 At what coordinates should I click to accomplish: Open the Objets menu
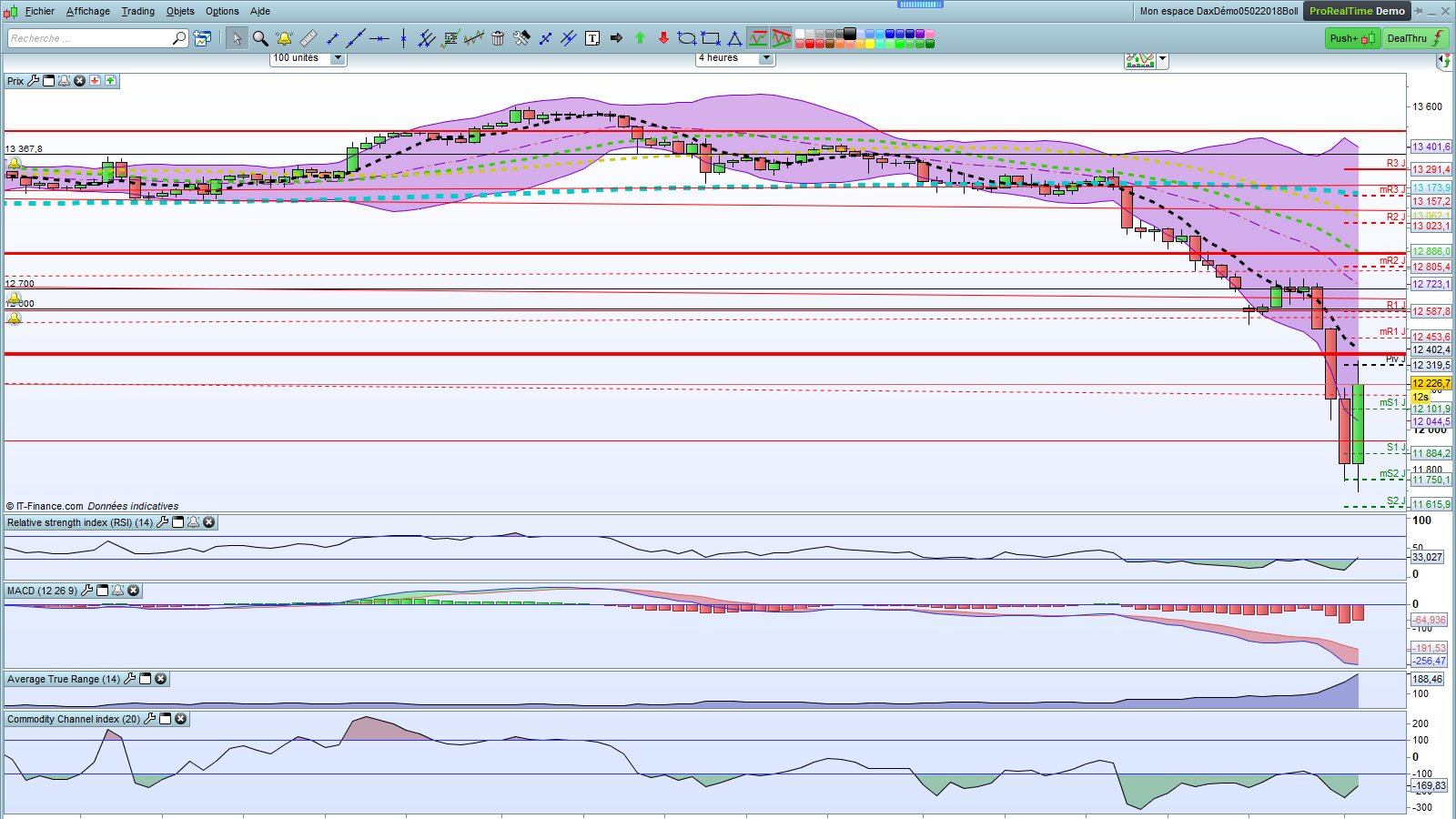(x=180, y=11)
